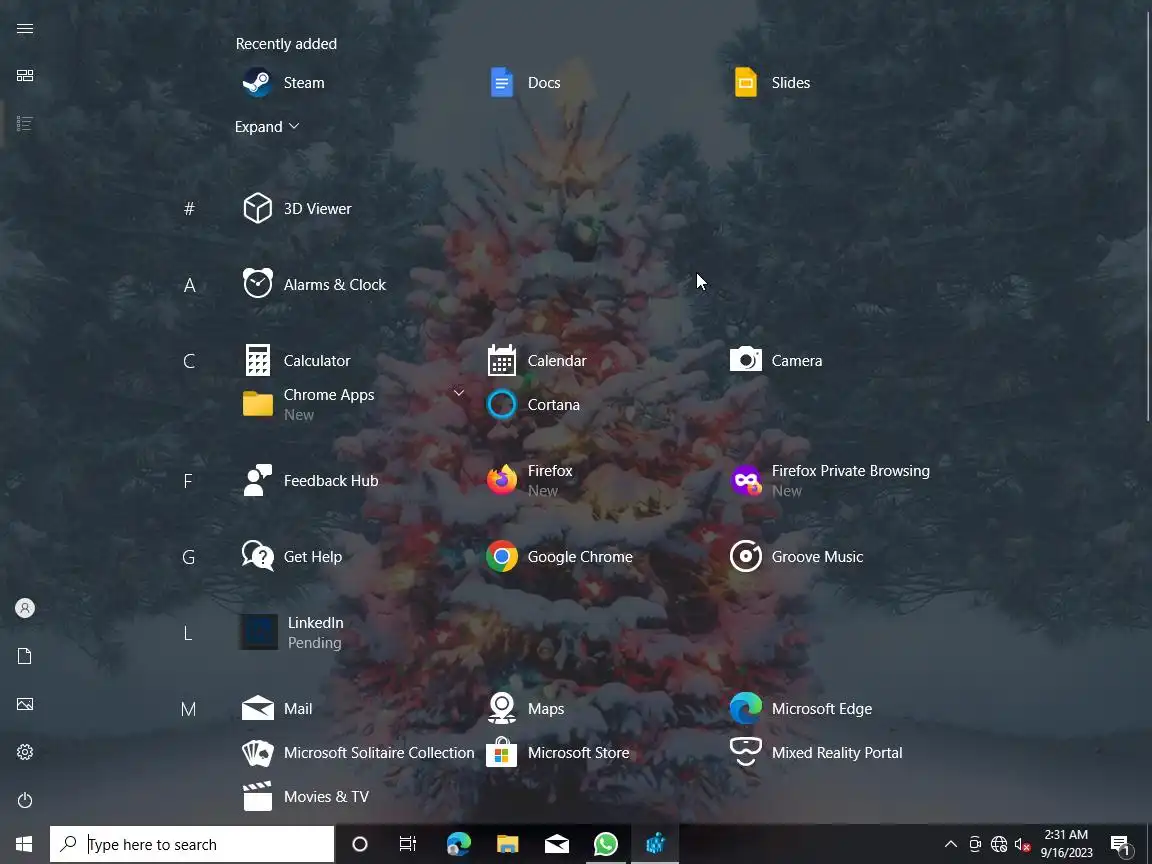
Task: Open the Pictures folder shortcut
Action: (25, 704)
